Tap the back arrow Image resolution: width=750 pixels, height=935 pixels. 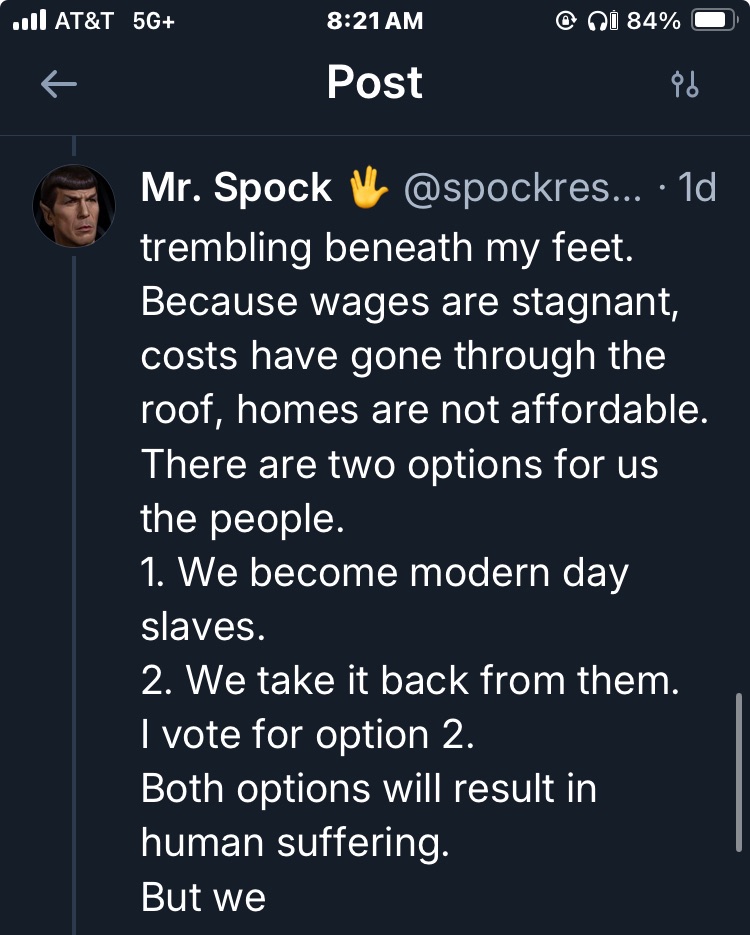[59, 85]
